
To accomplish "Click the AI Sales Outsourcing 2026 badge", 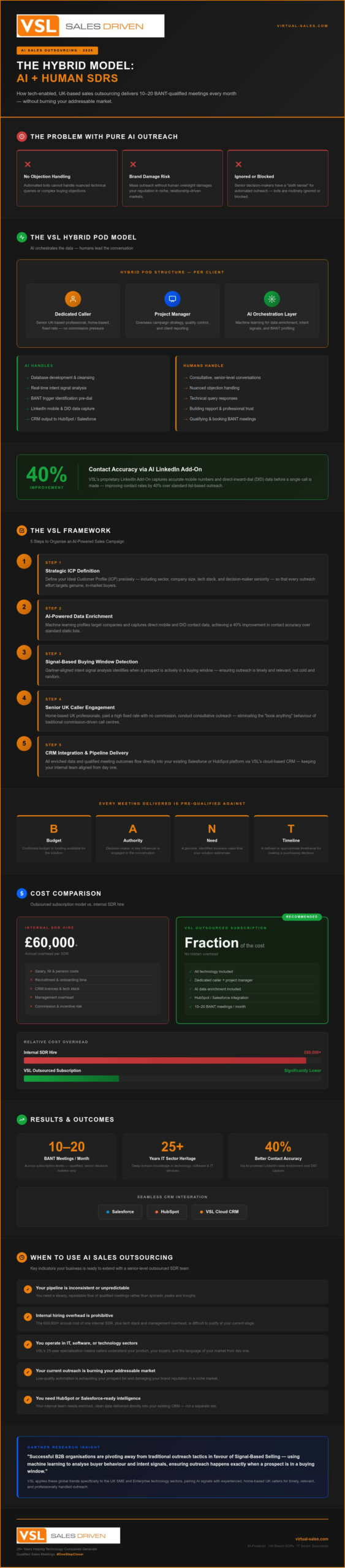I will (57, 50).
